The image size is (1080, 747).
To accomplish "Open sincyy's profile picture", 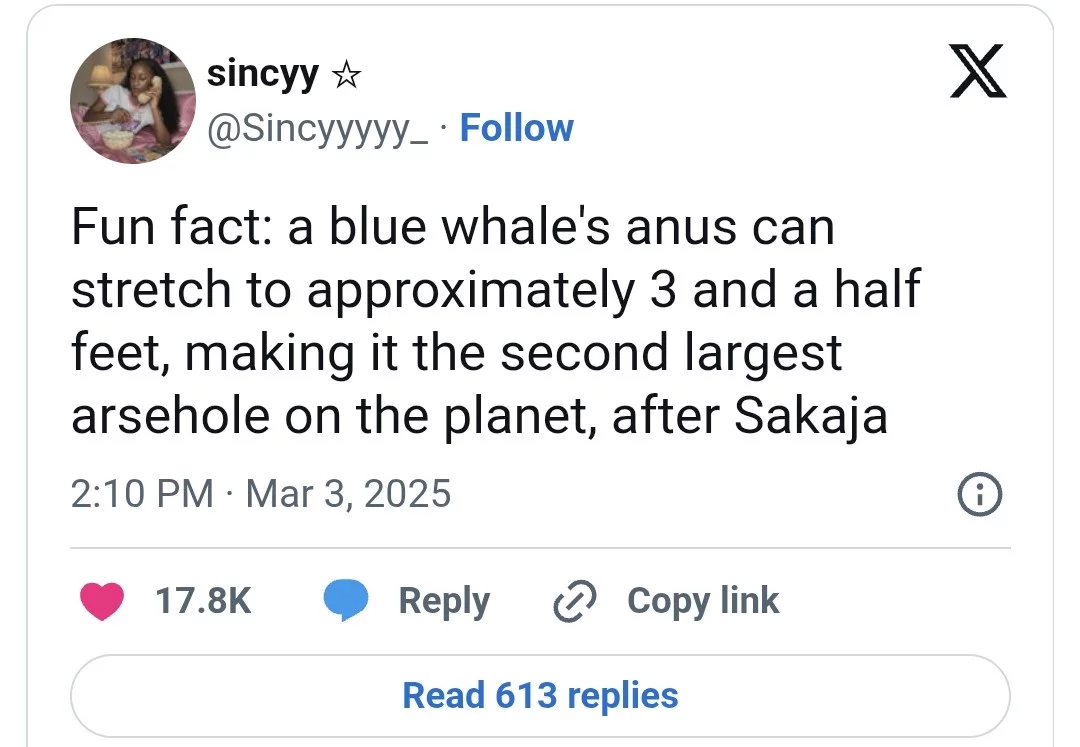I will [x=131, y=101].
